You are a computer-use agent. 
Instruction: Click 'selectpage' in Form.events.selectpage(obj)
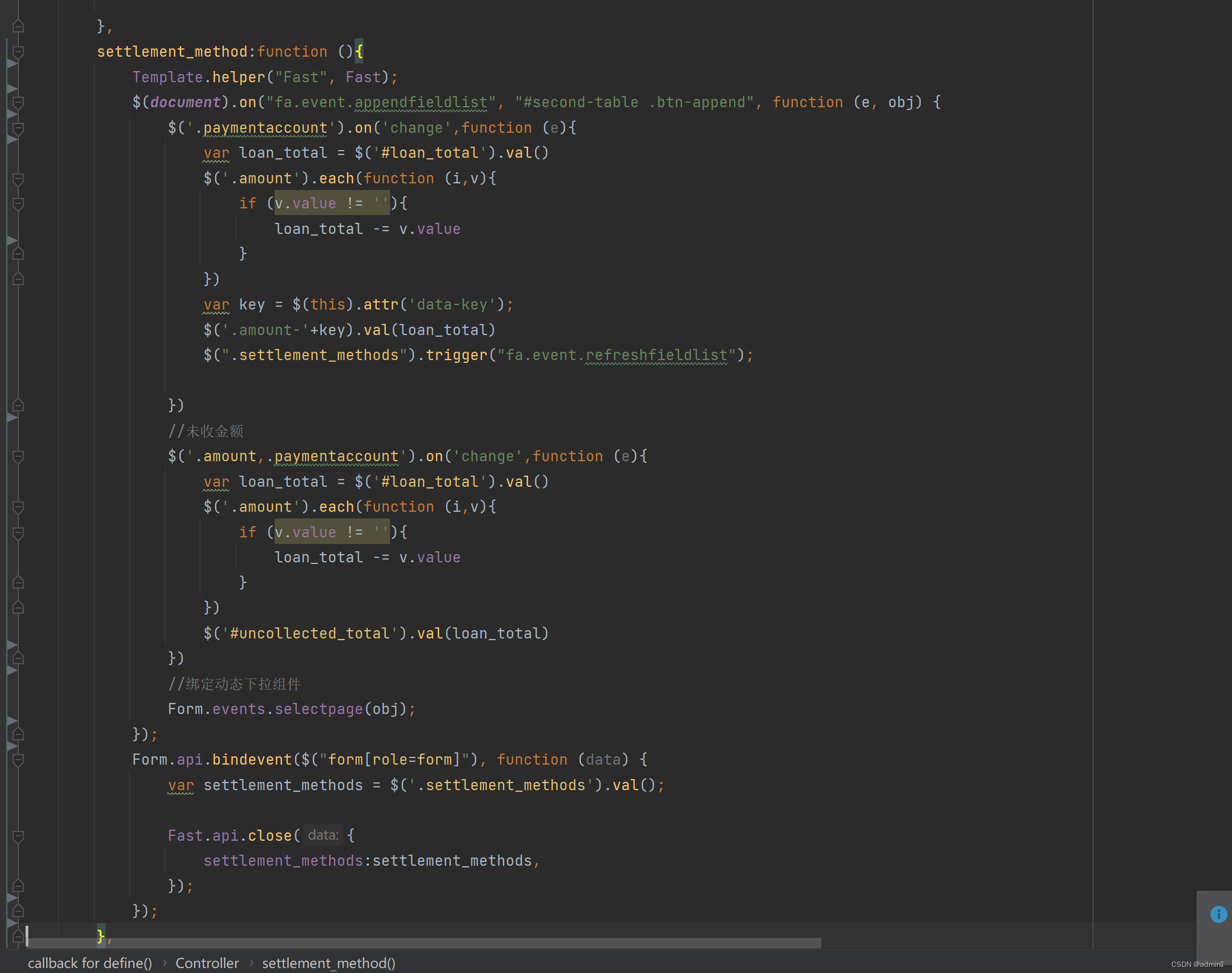(x=318, y=709)
